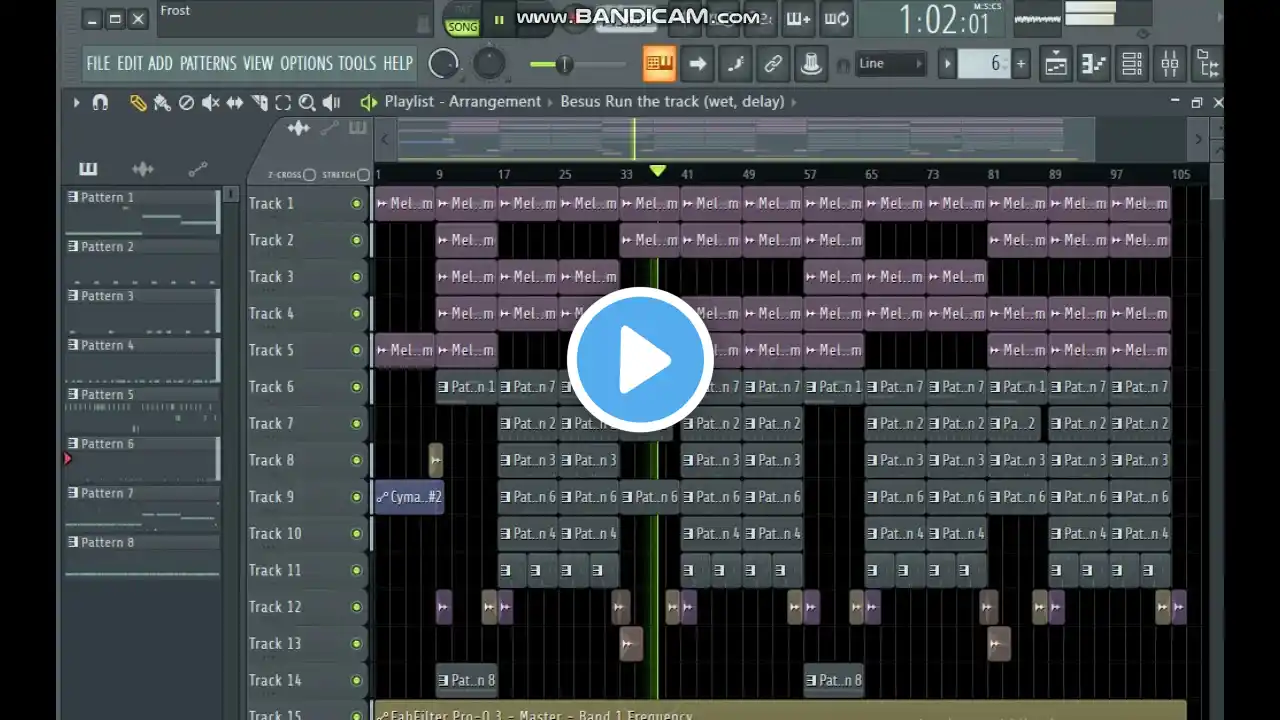This screenshot has height=720, width=1280.
Task: Click the pattern plus icon at top
Action: [x=797, y=18]
